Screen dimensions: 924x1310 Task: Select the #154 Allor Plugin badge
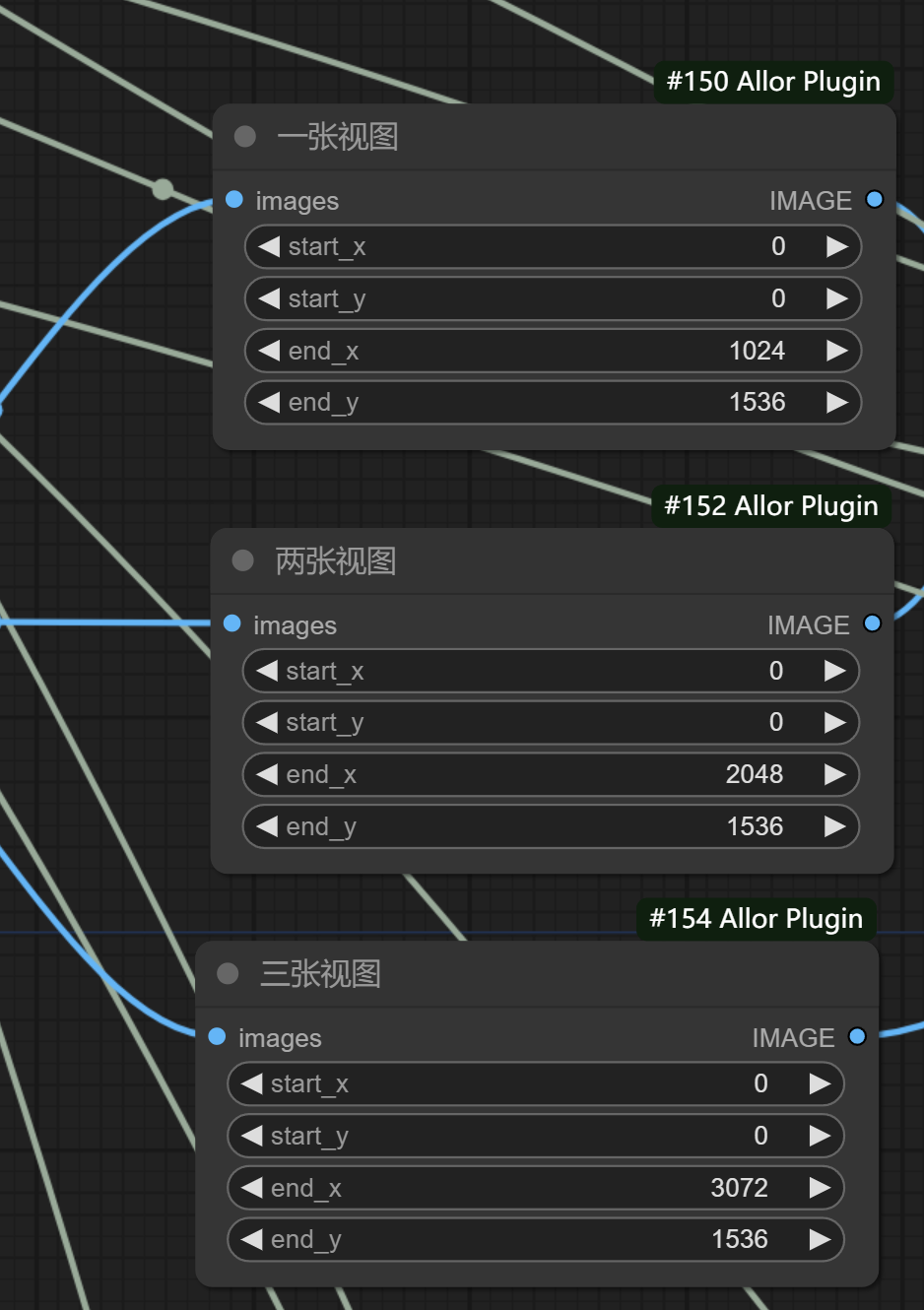756,919
